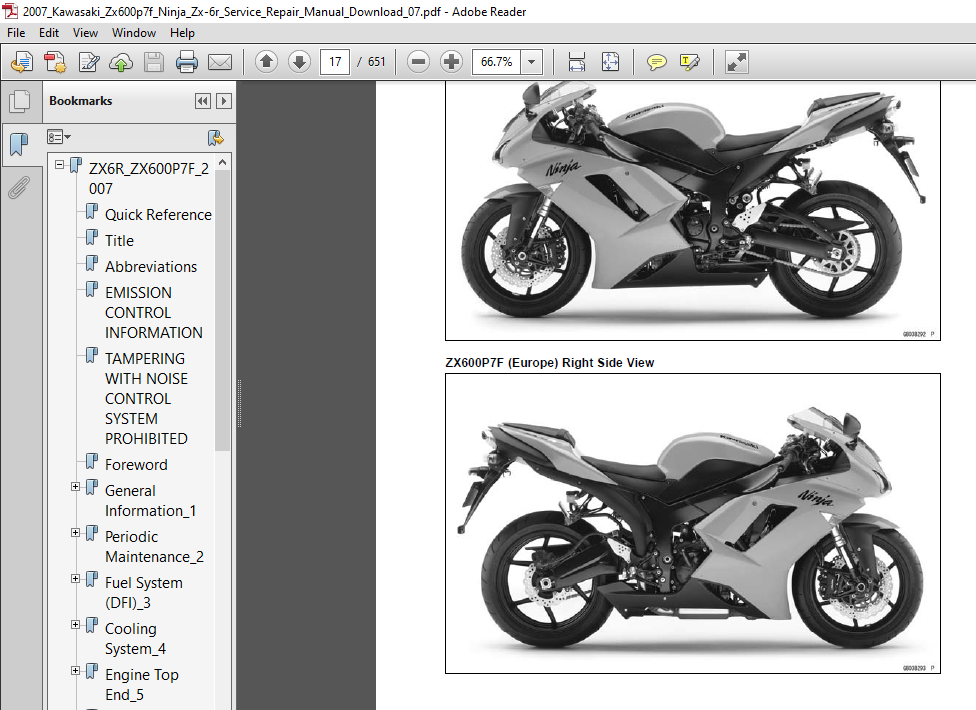Open the Window menu

click(134, 33)
